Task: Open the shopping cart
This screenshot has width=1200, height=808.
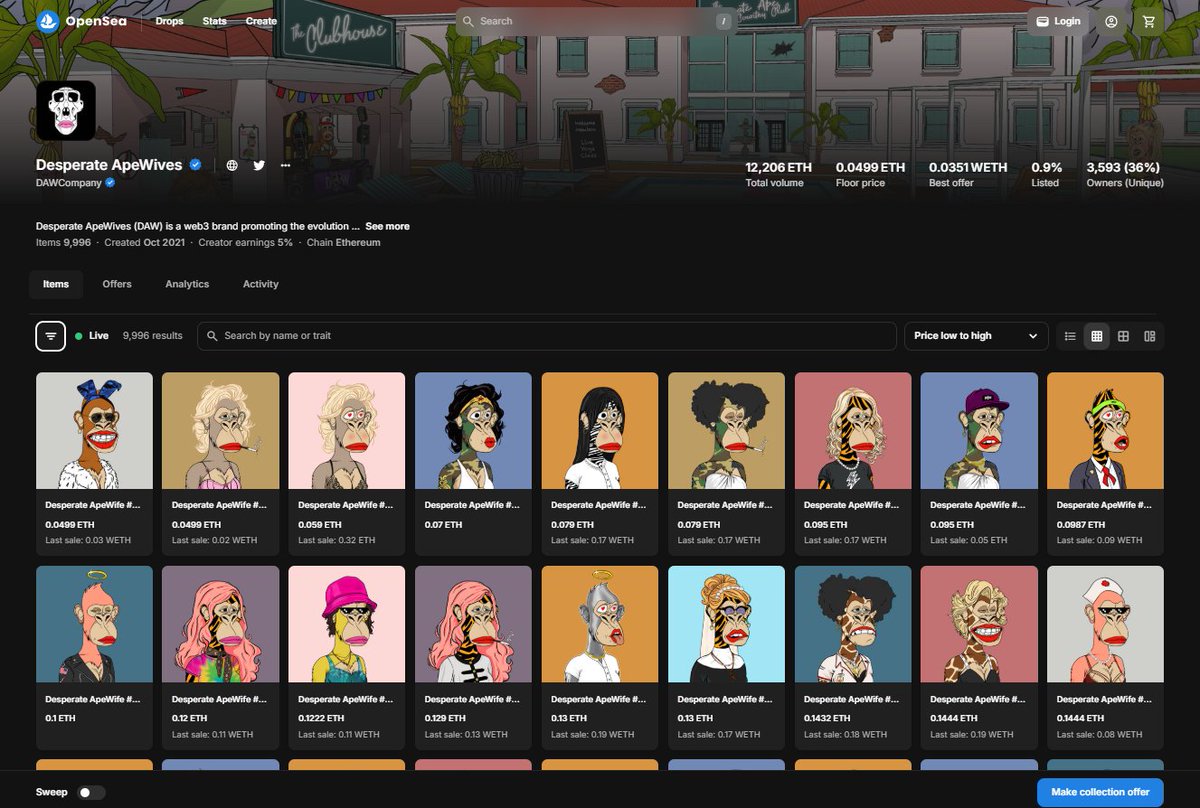Action: pyautogui.click(x=1147, y=20)
